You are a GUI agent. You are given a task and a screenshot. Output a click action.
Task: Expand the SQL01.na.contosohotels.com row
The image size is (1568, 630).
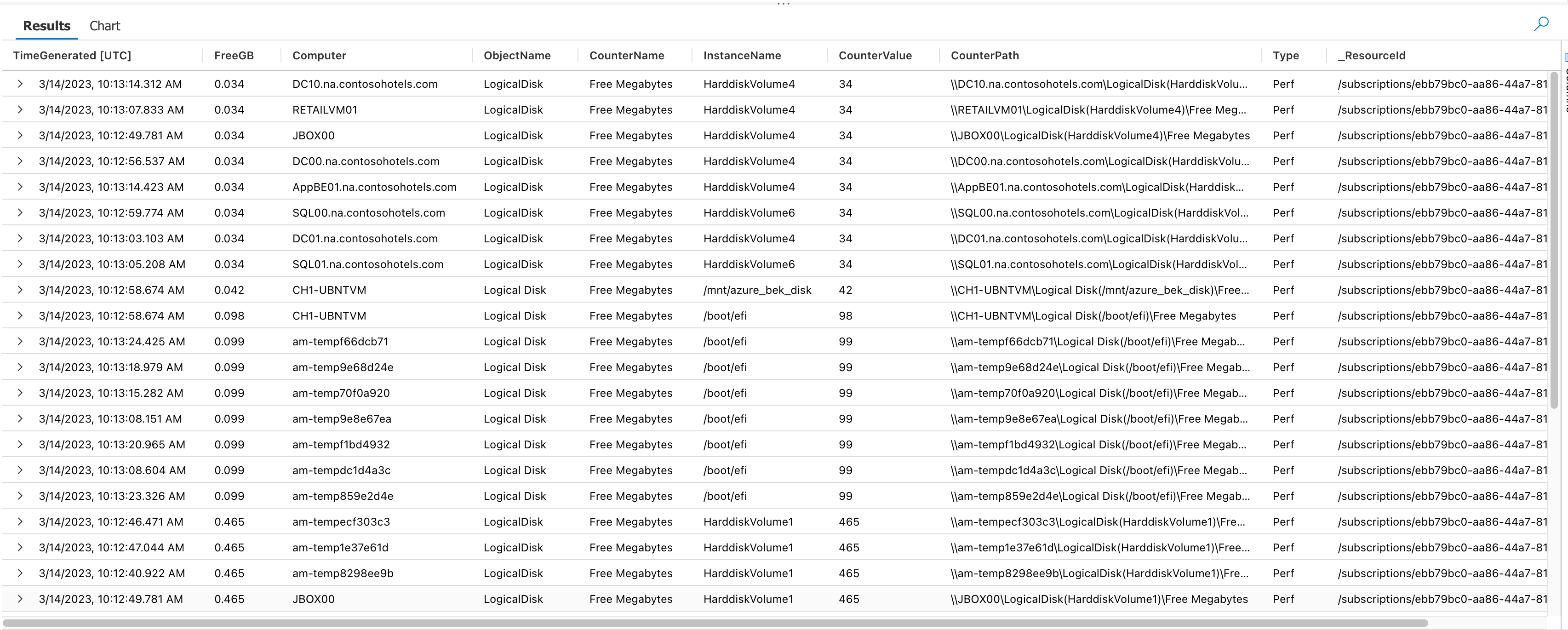tap(20, 264)
